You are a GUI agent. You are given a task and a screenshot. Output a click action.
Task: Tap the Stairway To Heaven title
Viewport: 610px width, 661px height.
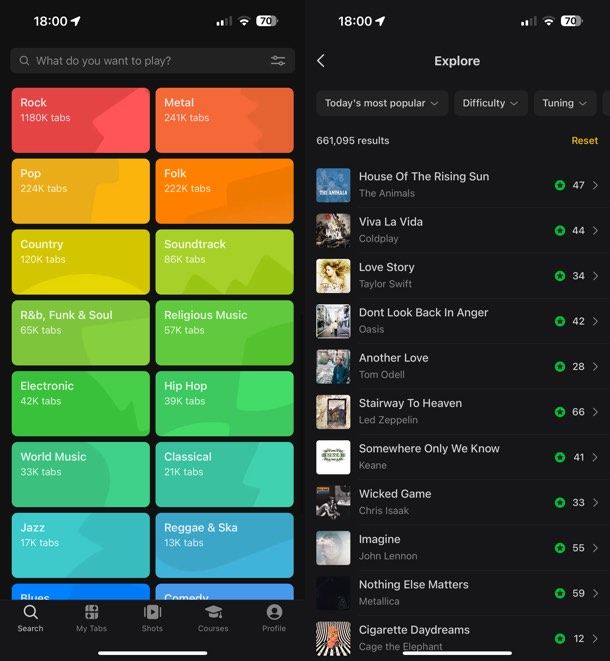pos(410,403)
